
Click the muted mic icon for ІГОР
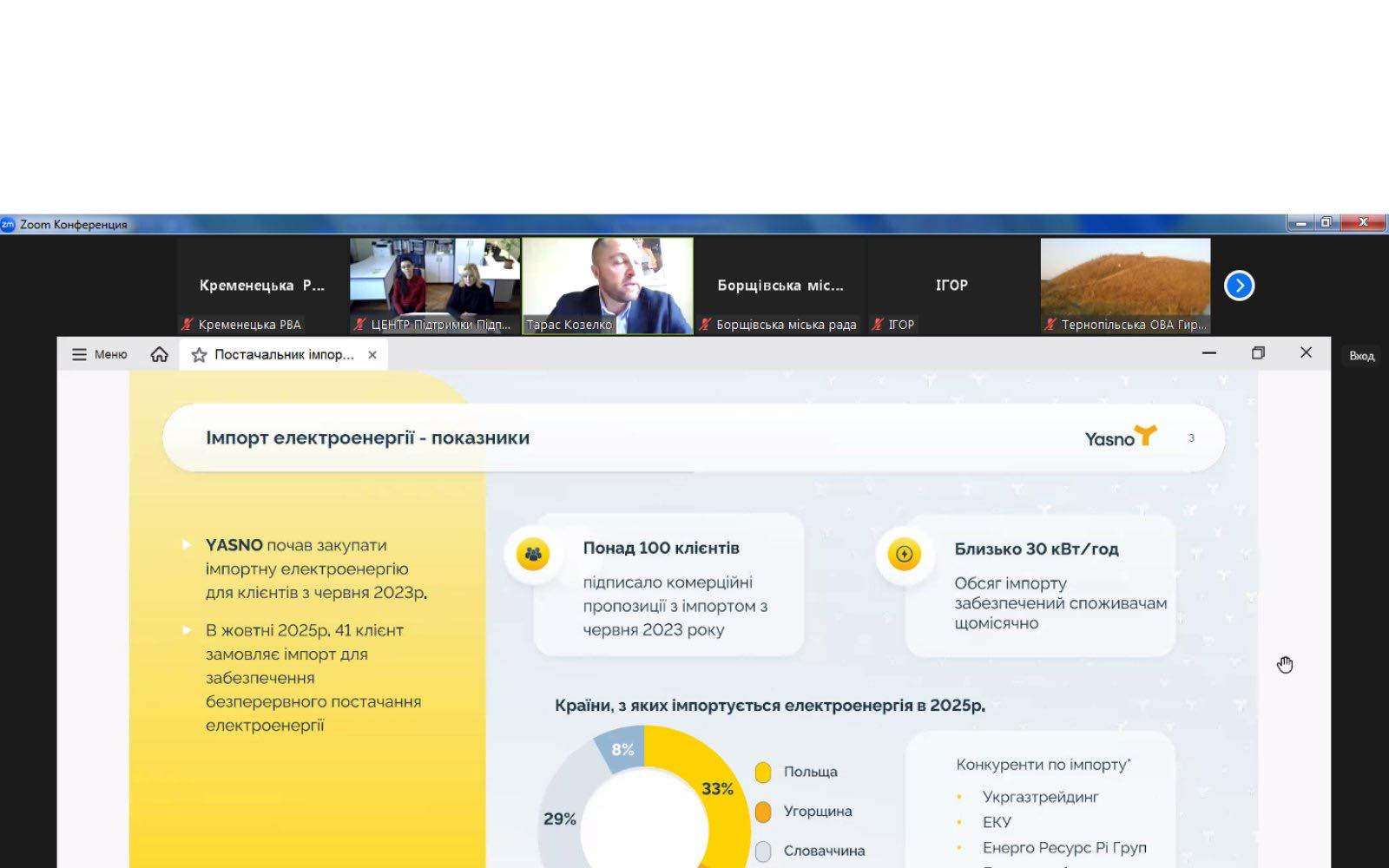pyautogui.click(x=878, y=325)
